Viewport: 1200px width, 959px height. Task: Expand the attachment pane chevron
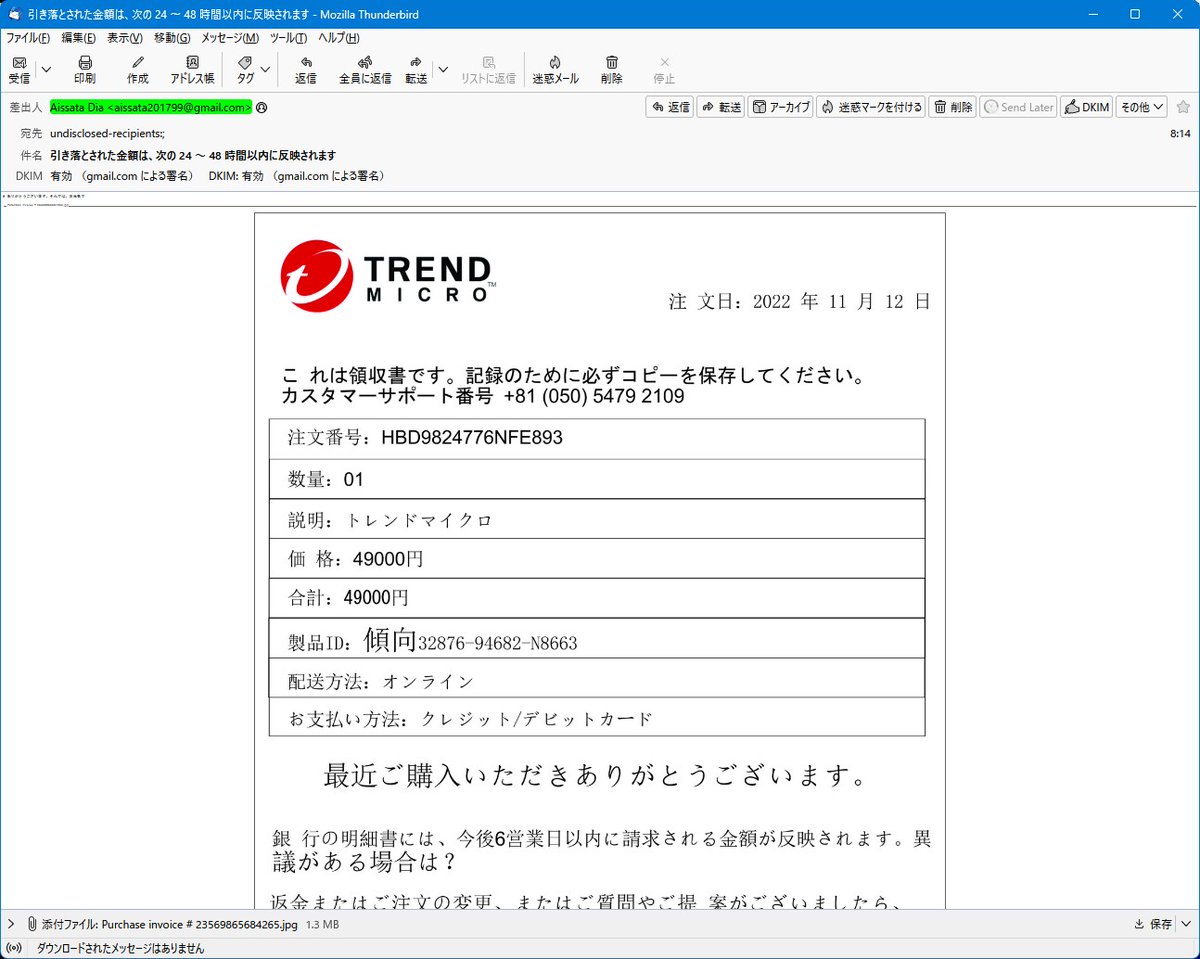(10, 924)
